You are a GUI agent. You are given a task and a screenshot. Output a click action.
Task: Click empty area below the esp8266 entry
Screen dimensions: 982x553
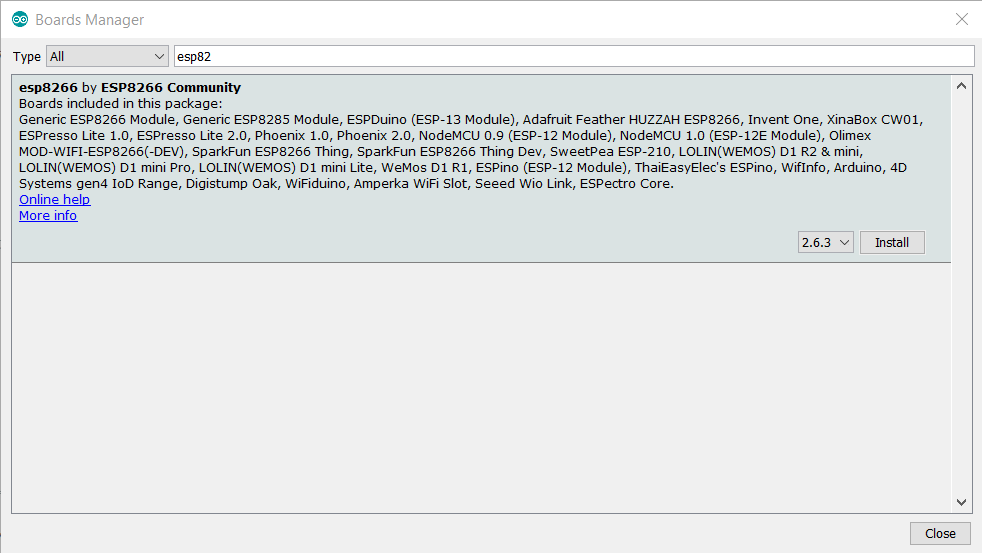(x=481, y=387)
